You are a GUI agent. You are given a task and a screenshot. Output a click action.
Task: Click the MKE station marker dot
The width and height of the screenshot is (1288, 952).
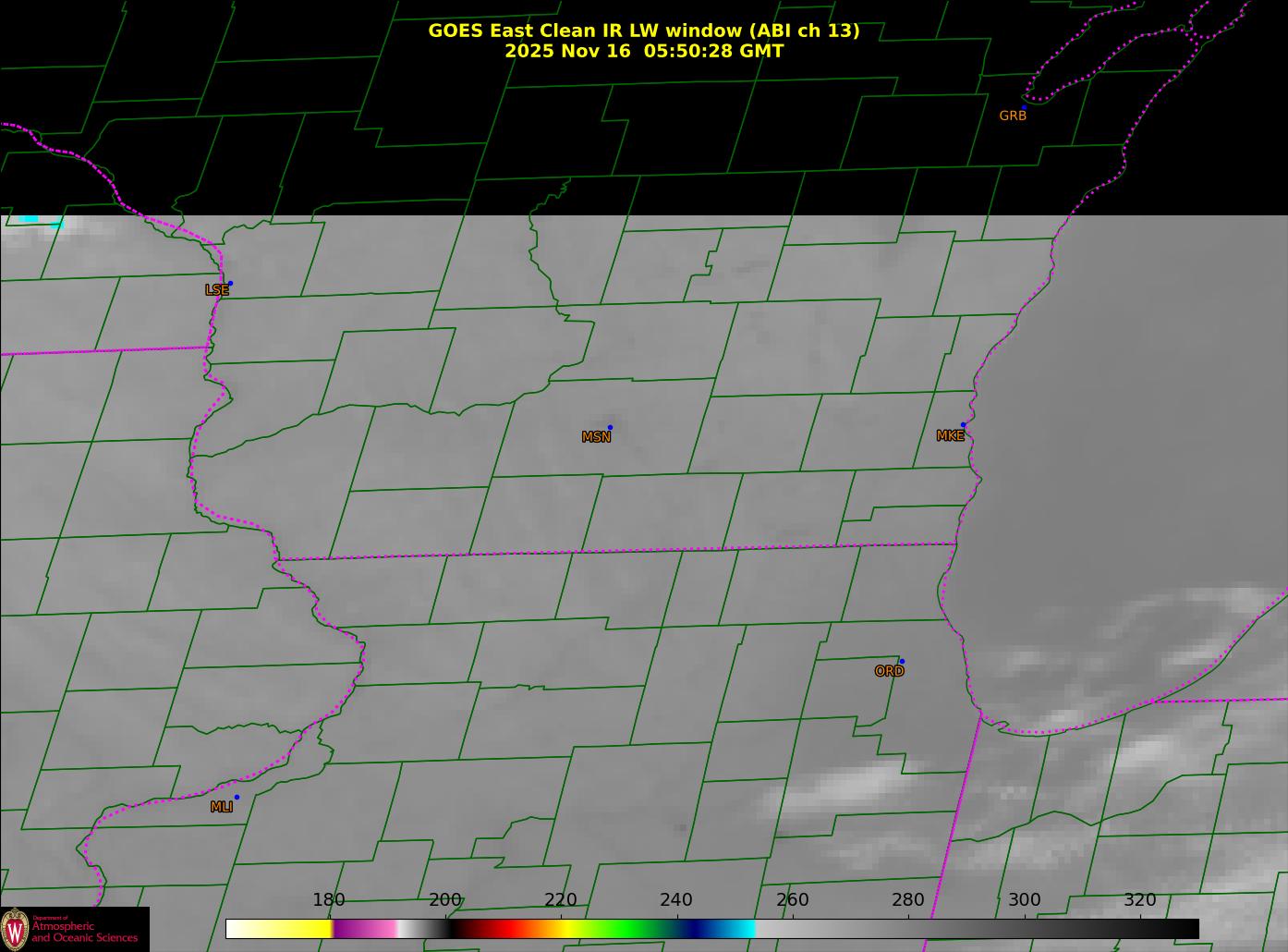coord(963,425)
